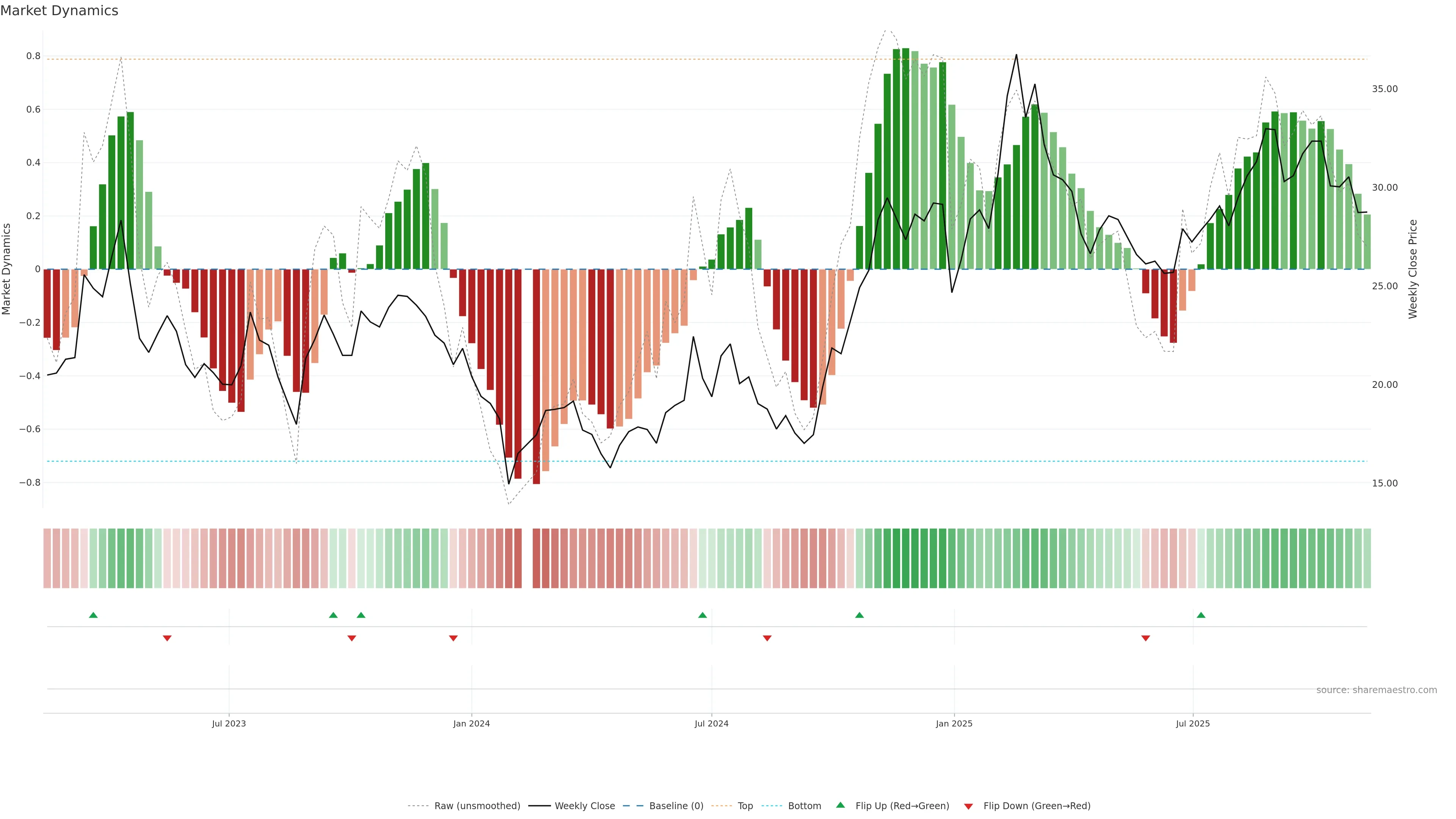1456x819 pixels.
Task: Click the leftmost red flip-down triangle marker
Action: click(x=167, y=638)
